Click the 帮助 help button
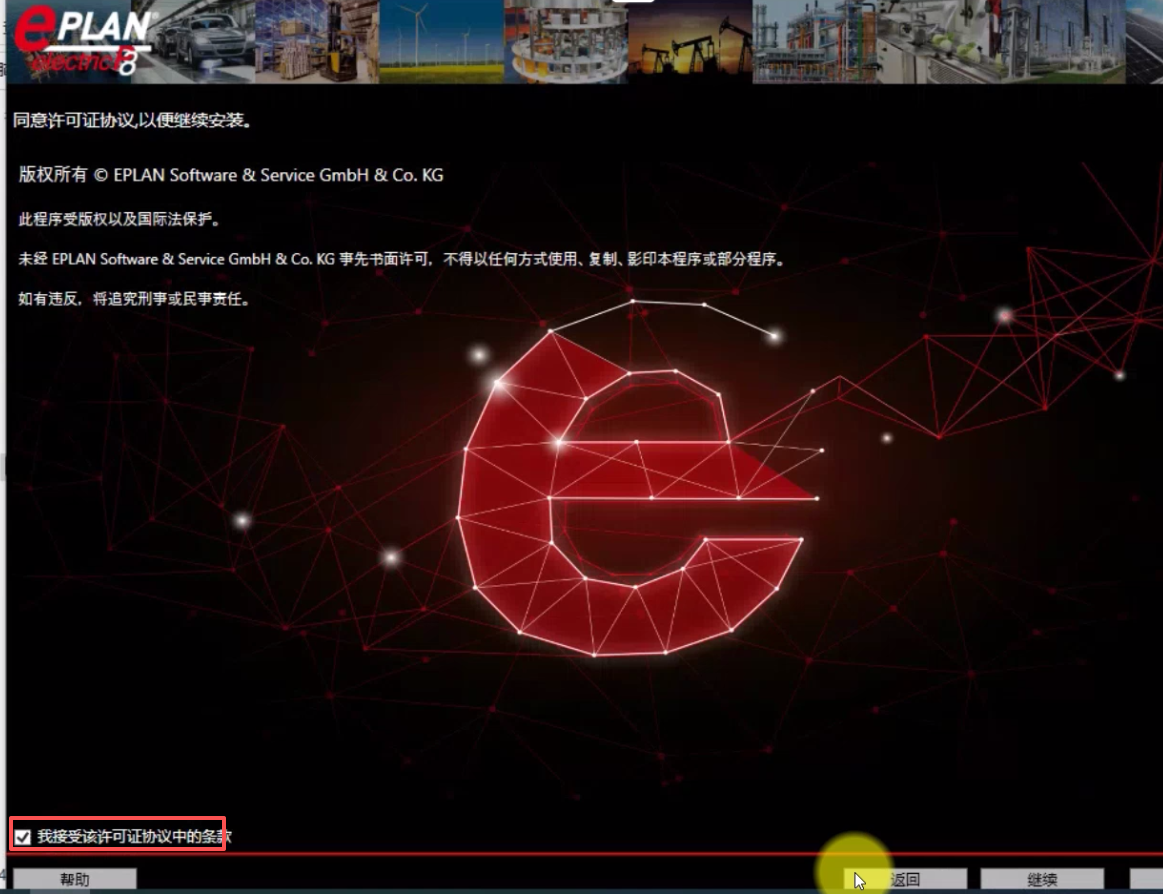 75,879
